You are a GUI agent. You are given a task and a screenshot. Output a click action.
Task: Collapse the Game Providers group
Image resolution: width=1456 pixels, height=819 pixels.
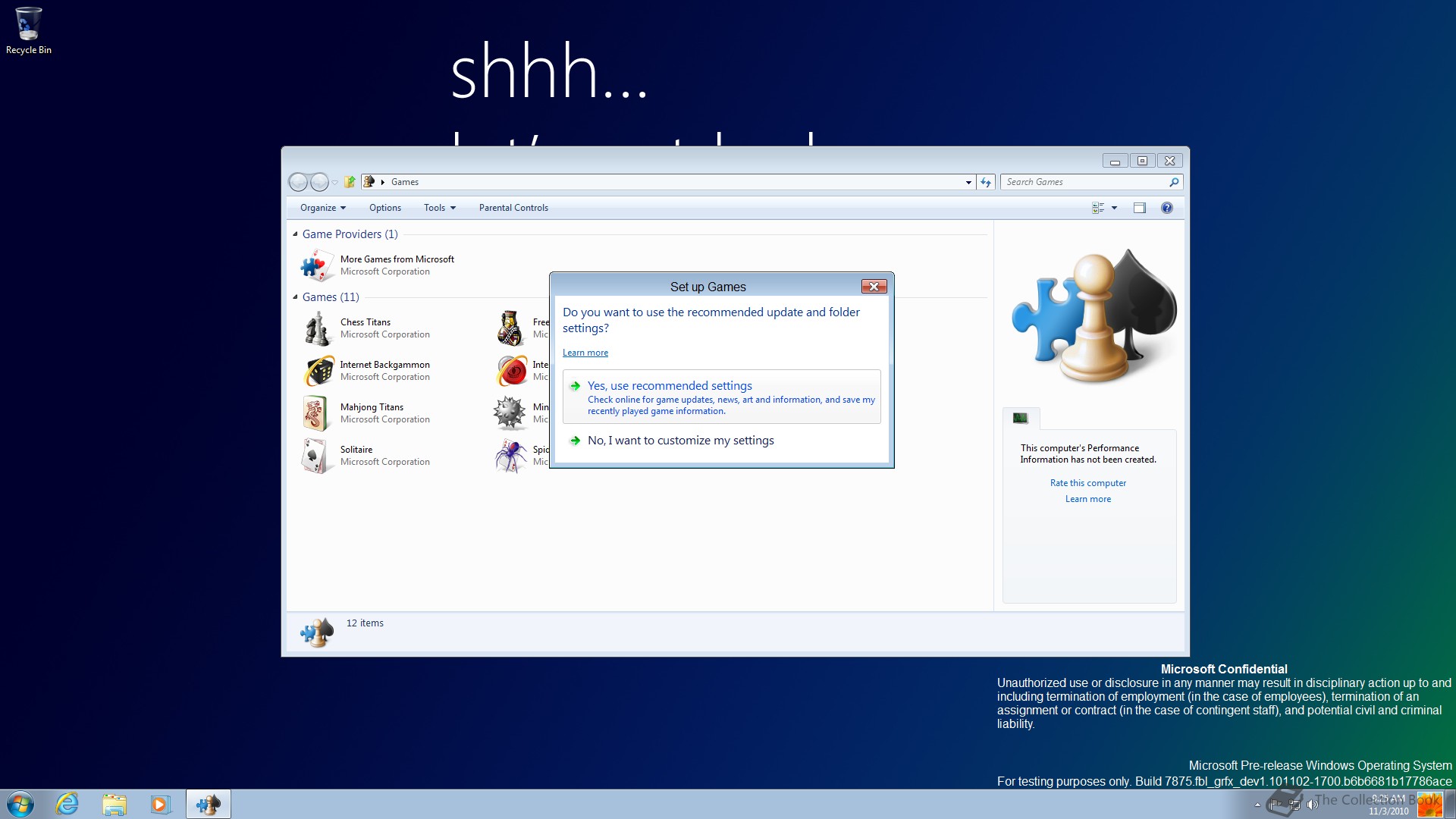[295, 234]
